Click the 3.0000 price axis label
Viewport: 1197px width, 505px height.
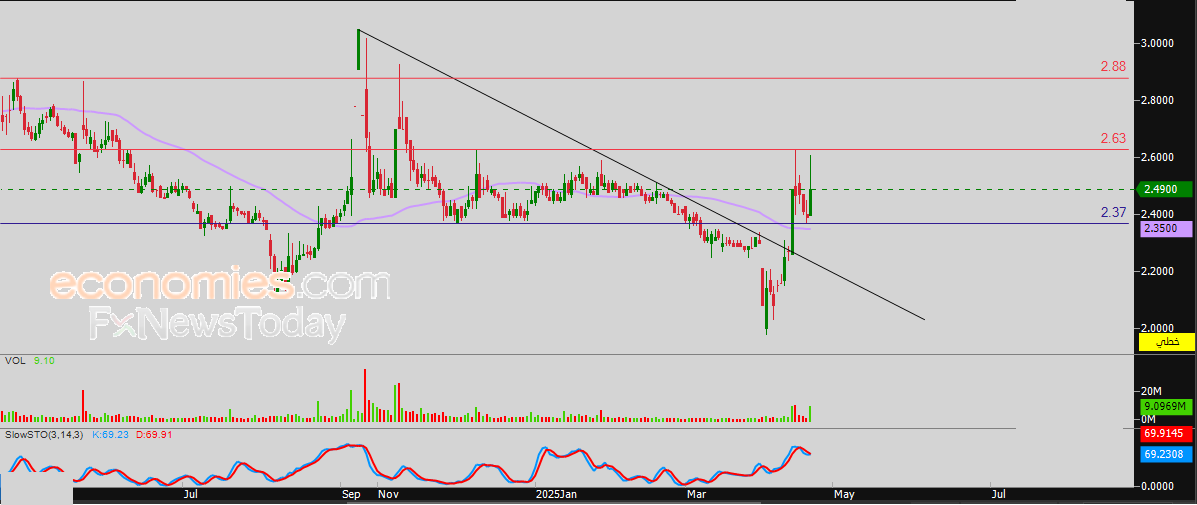(x=1159, y=43)
